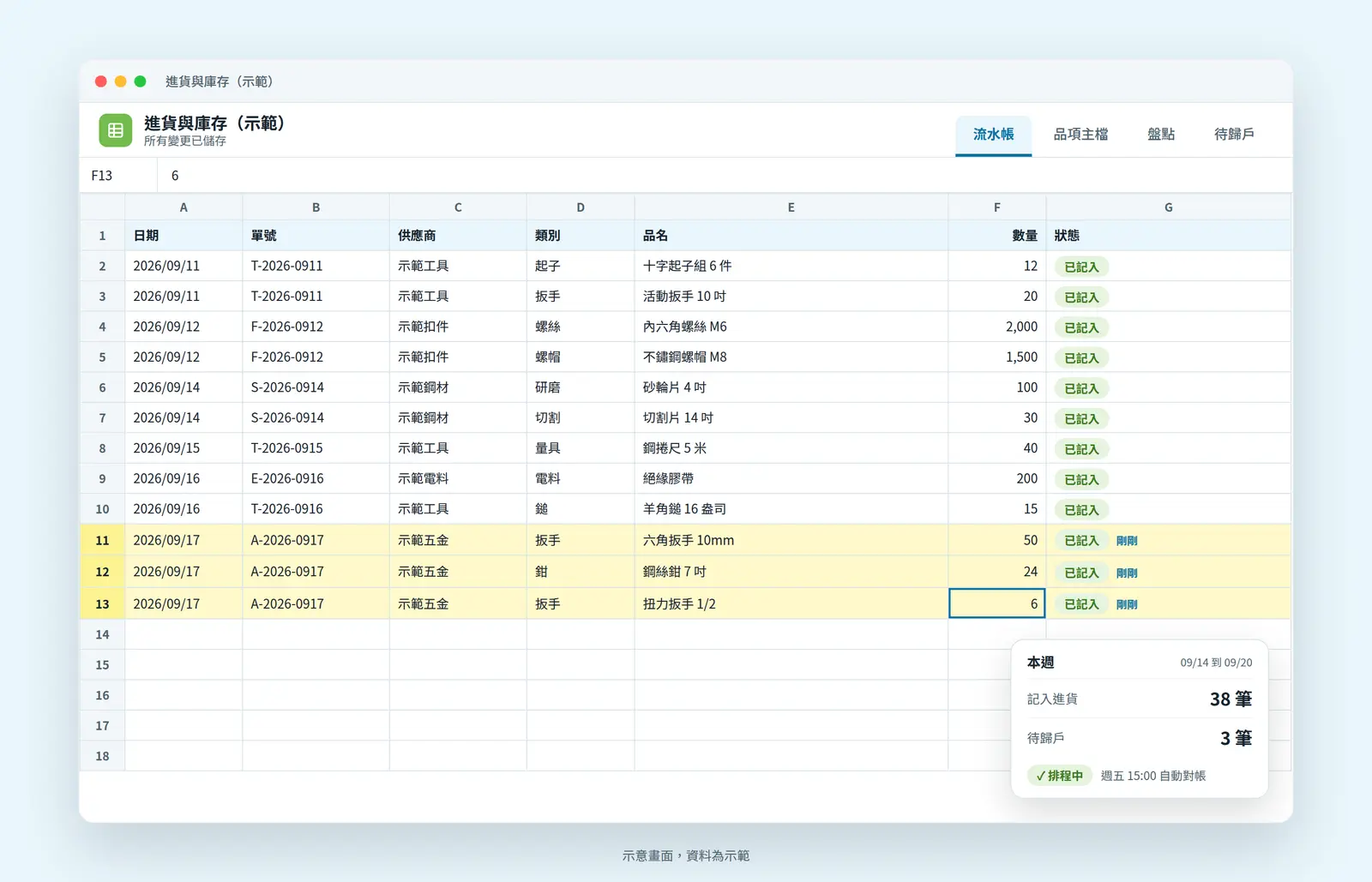Select column E header
This screenshot has width=1372, height=882.
(791, 207)
